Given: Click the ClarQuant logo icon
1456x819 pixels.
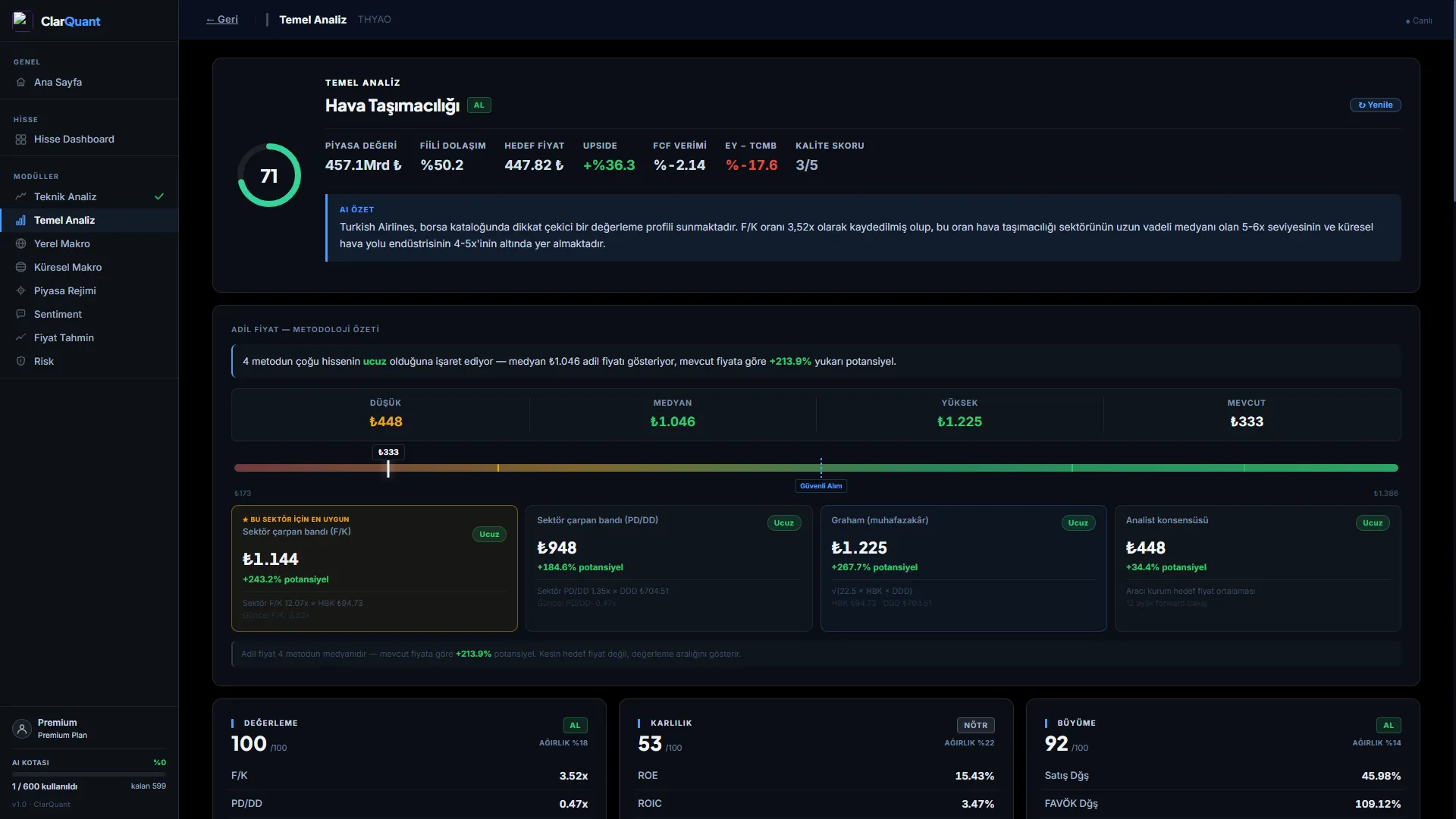Looking at the screenshot, I should click(x=22, y=20).
